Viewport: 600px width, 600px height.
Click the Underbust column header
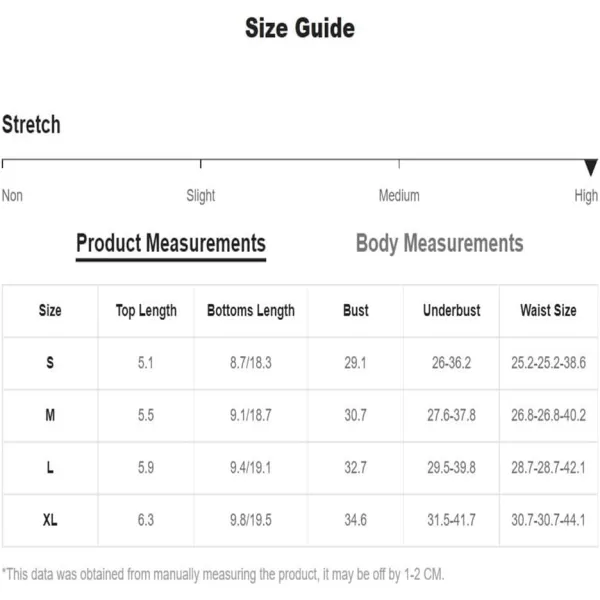[x=452, y=310]
